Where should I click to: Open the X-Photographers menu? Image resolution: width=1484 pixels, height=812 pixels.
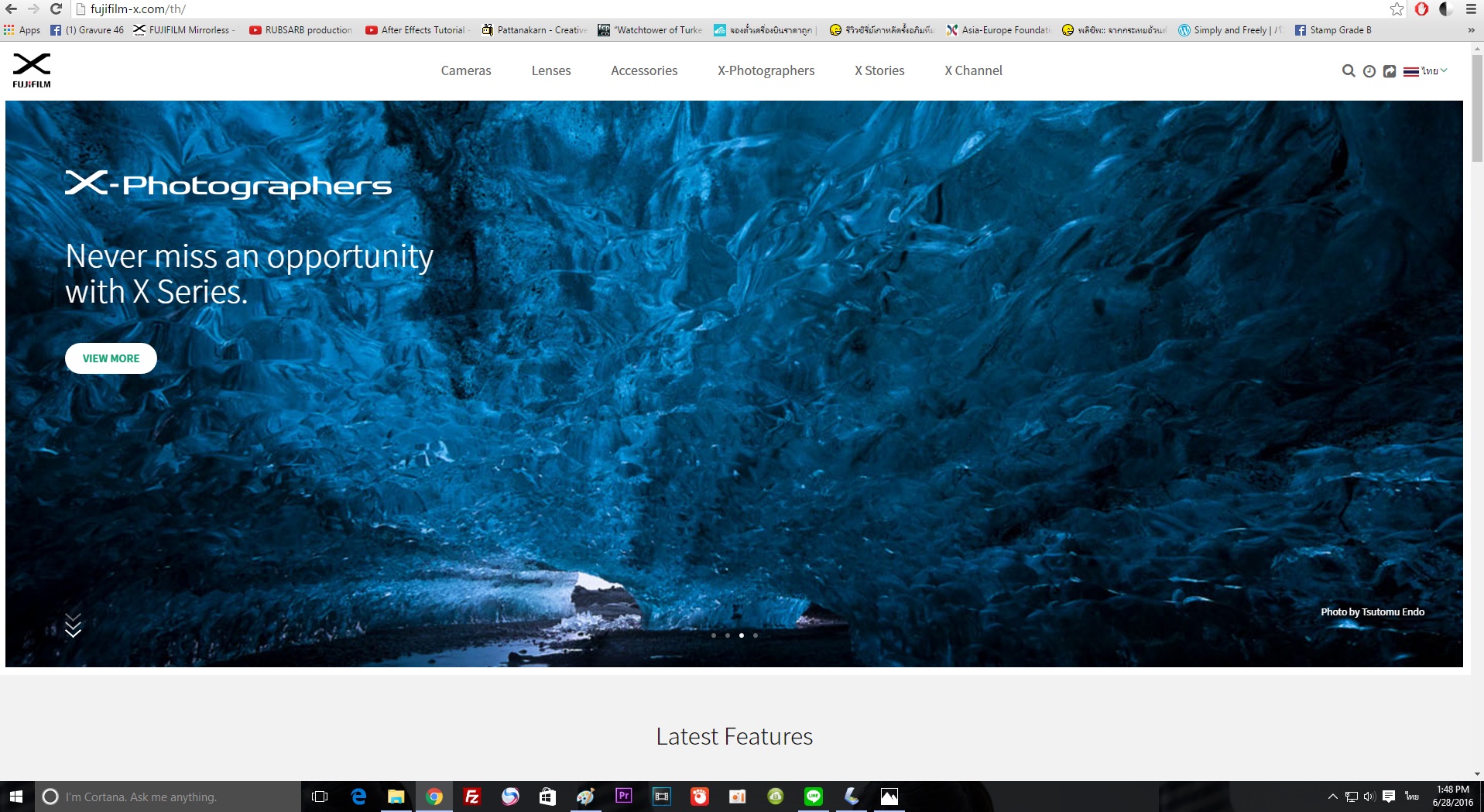coord(766,70)
